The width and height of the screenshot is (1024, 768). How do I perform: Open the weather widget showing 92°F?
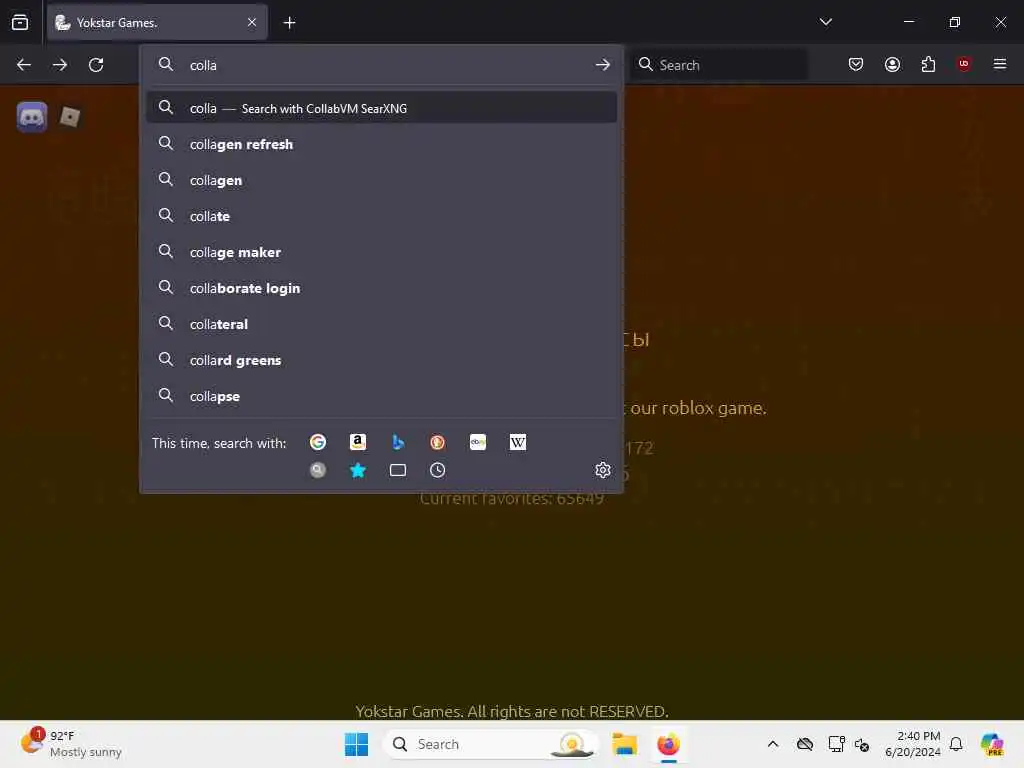click(71, 744)
